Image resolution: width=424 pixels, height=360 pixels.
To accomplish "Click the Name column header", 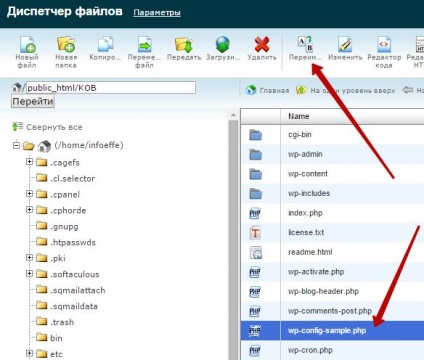I will click(299, 116).
